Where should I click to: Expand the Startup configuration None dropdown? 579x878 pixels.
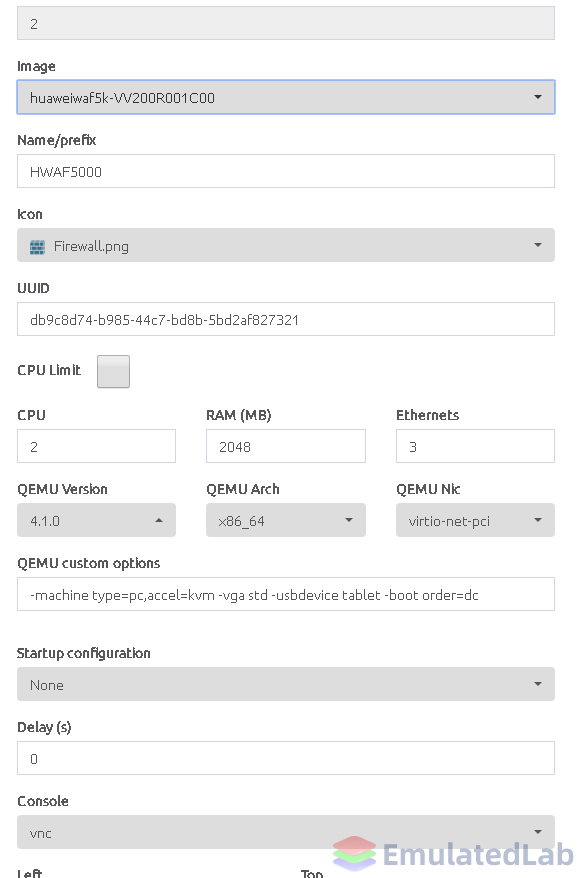click(286, 684)
